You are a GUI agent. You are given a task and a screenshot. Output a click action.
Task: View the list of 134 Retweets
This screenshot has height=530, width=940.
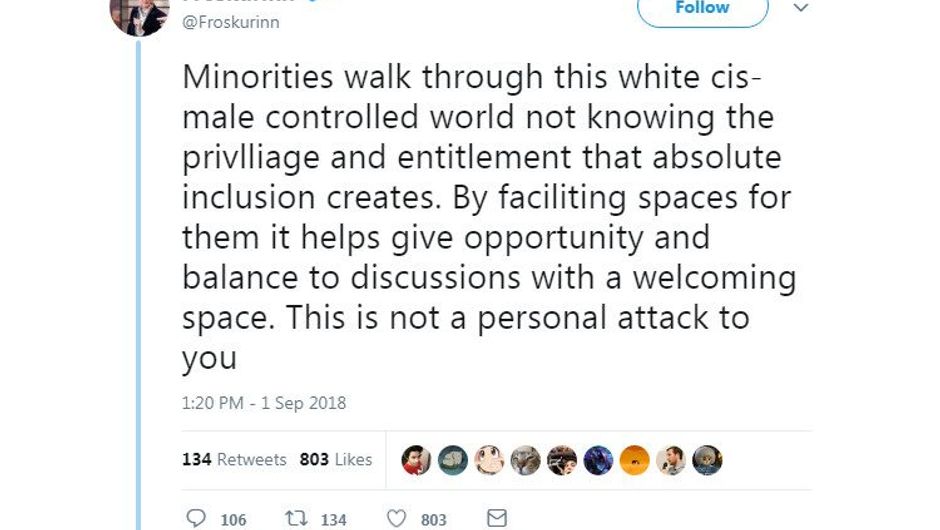click(234, 459)
